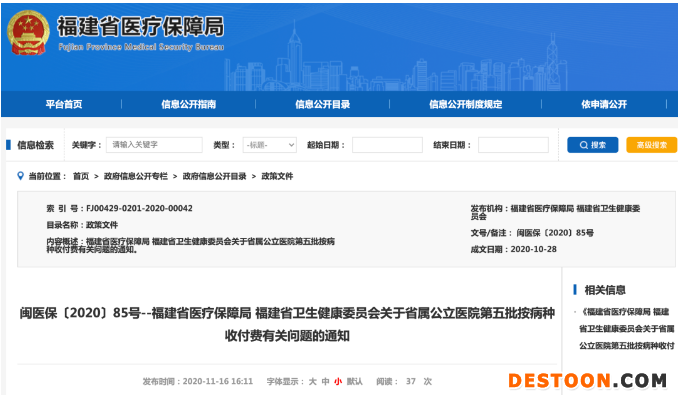Select the 依申请公开 navigation item
The image size is (680, 403).
coord(603,104)
